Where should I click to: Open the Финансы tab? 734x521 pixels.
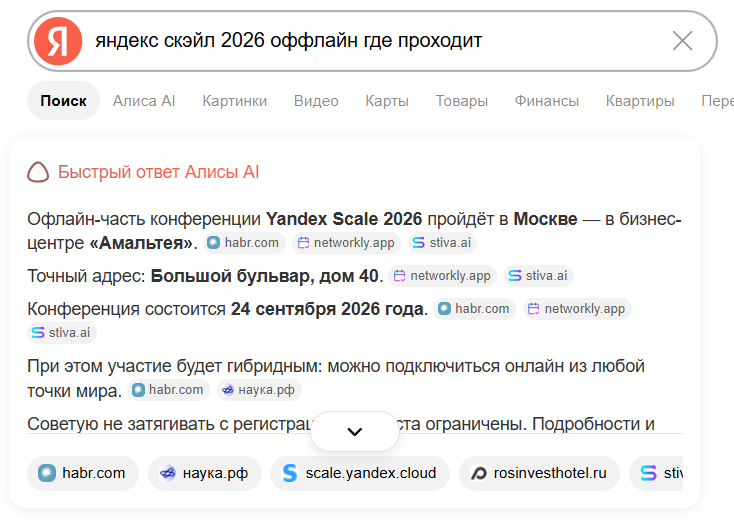[547, 101]
